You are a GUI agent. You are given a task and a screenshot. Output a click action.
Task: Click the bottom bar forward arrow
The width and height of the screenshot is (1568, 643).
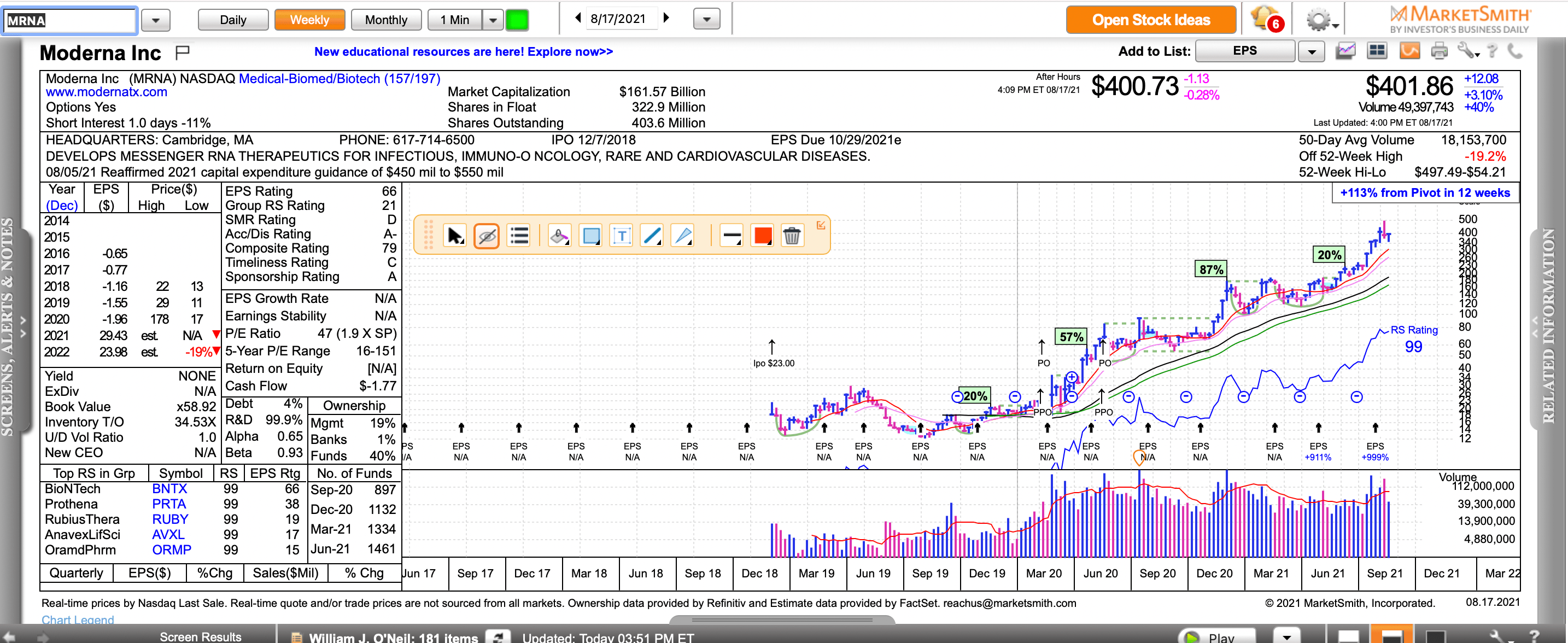pyautogui.click(x=43, y=638)
